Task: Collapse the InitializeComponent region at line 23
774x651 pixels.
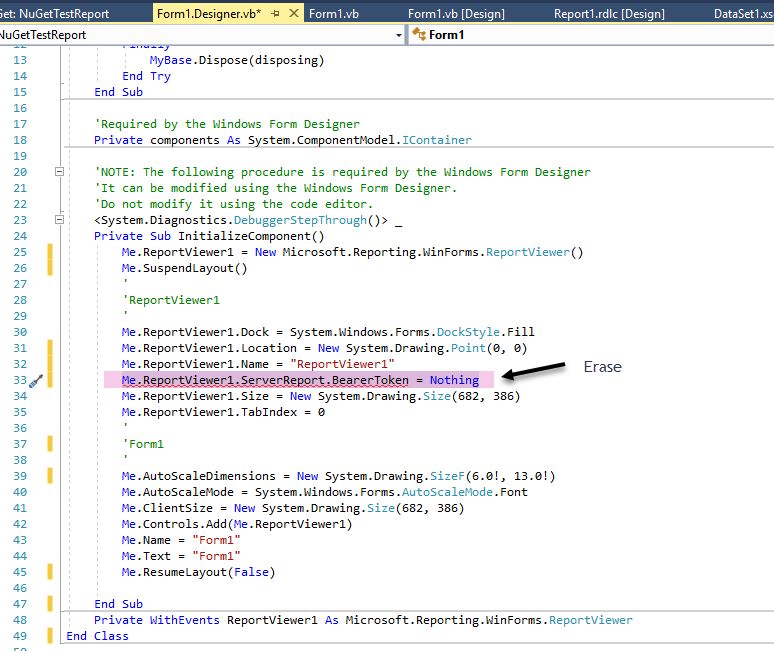Action: tap(59, 220)
